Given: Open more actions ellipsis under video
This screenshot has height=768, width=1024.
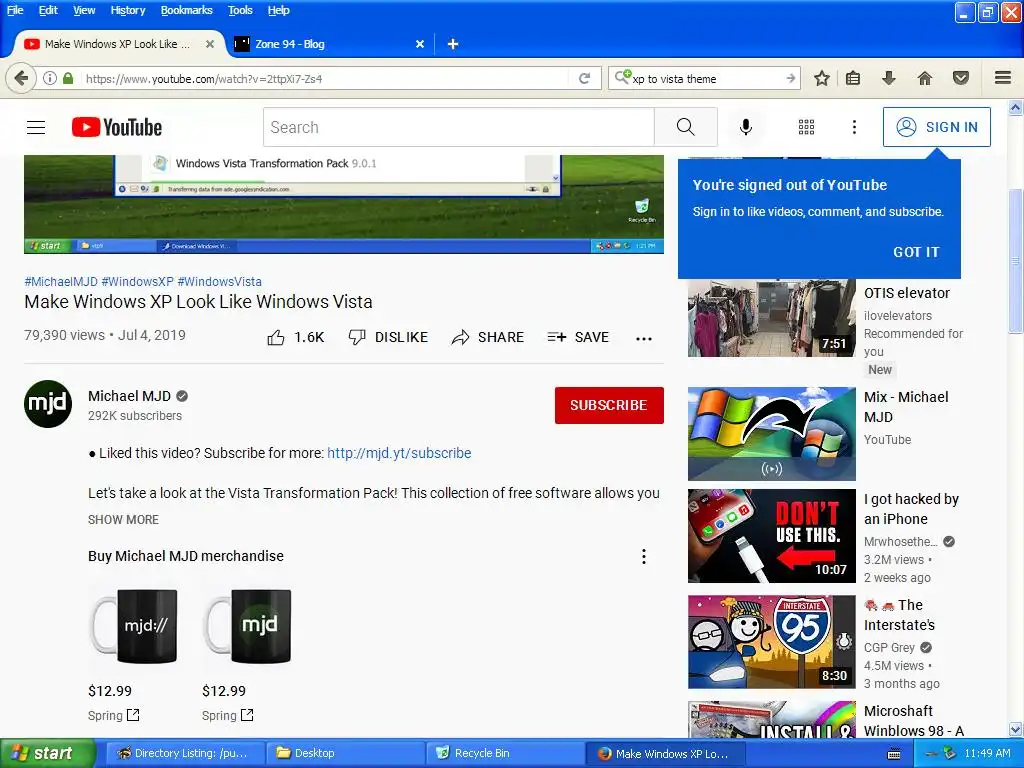Looking at the screenshot, I should point(644,338).
